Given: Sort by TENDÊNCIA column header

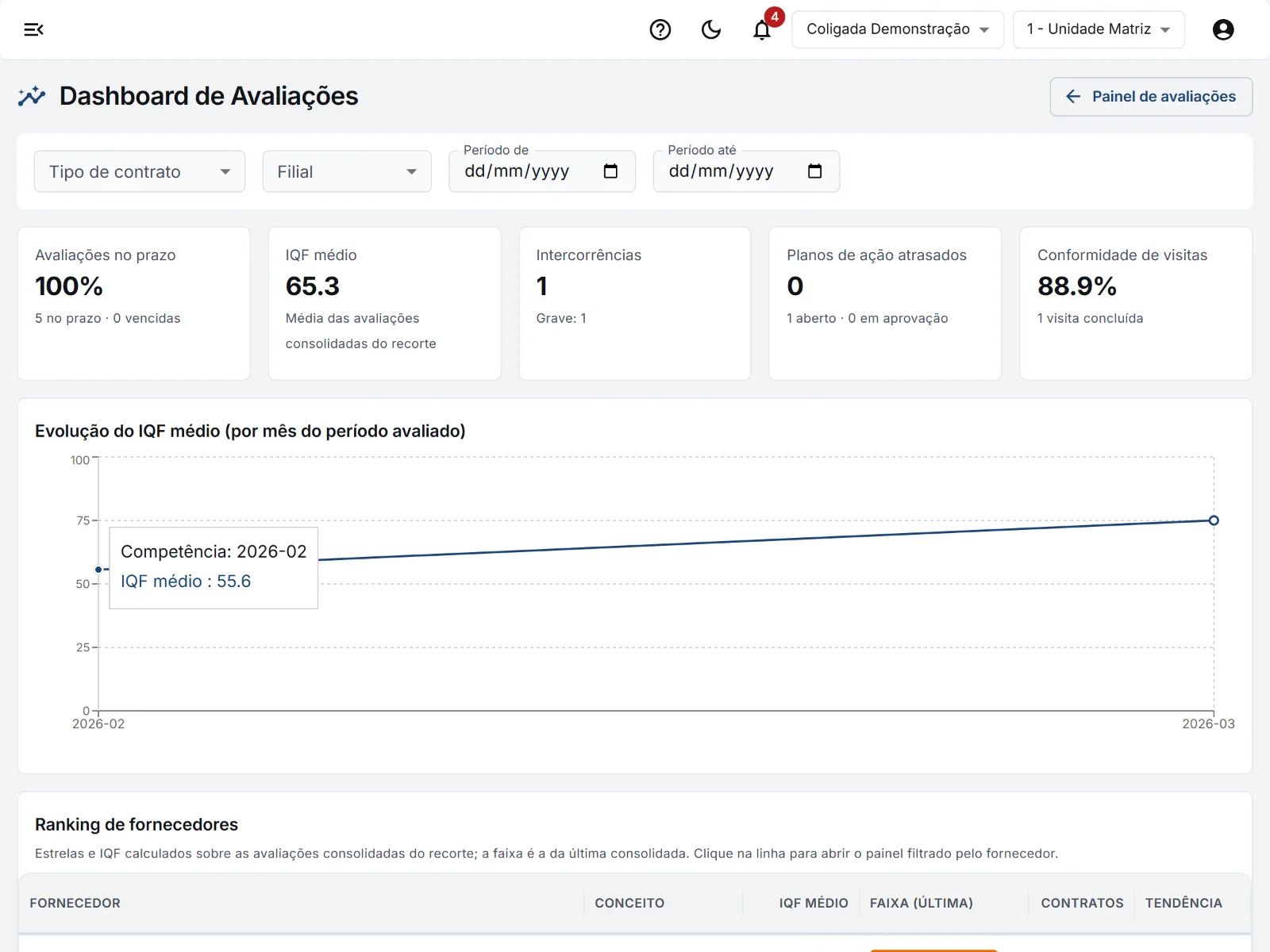Looking at the screenshot, I should click(1183, 903).
